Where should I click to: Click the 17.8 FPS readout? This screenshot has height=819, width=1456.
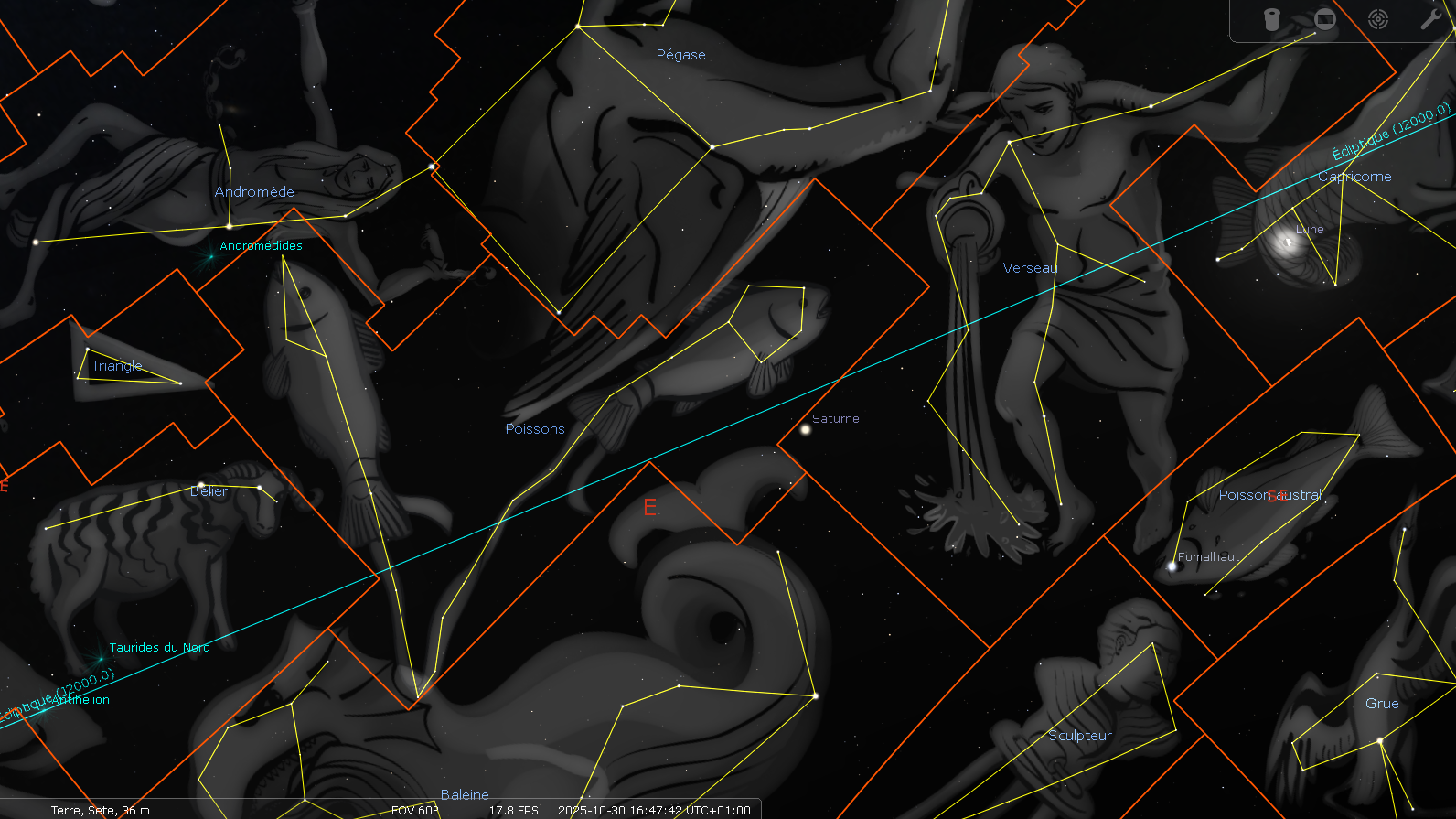tap(513, 810)
